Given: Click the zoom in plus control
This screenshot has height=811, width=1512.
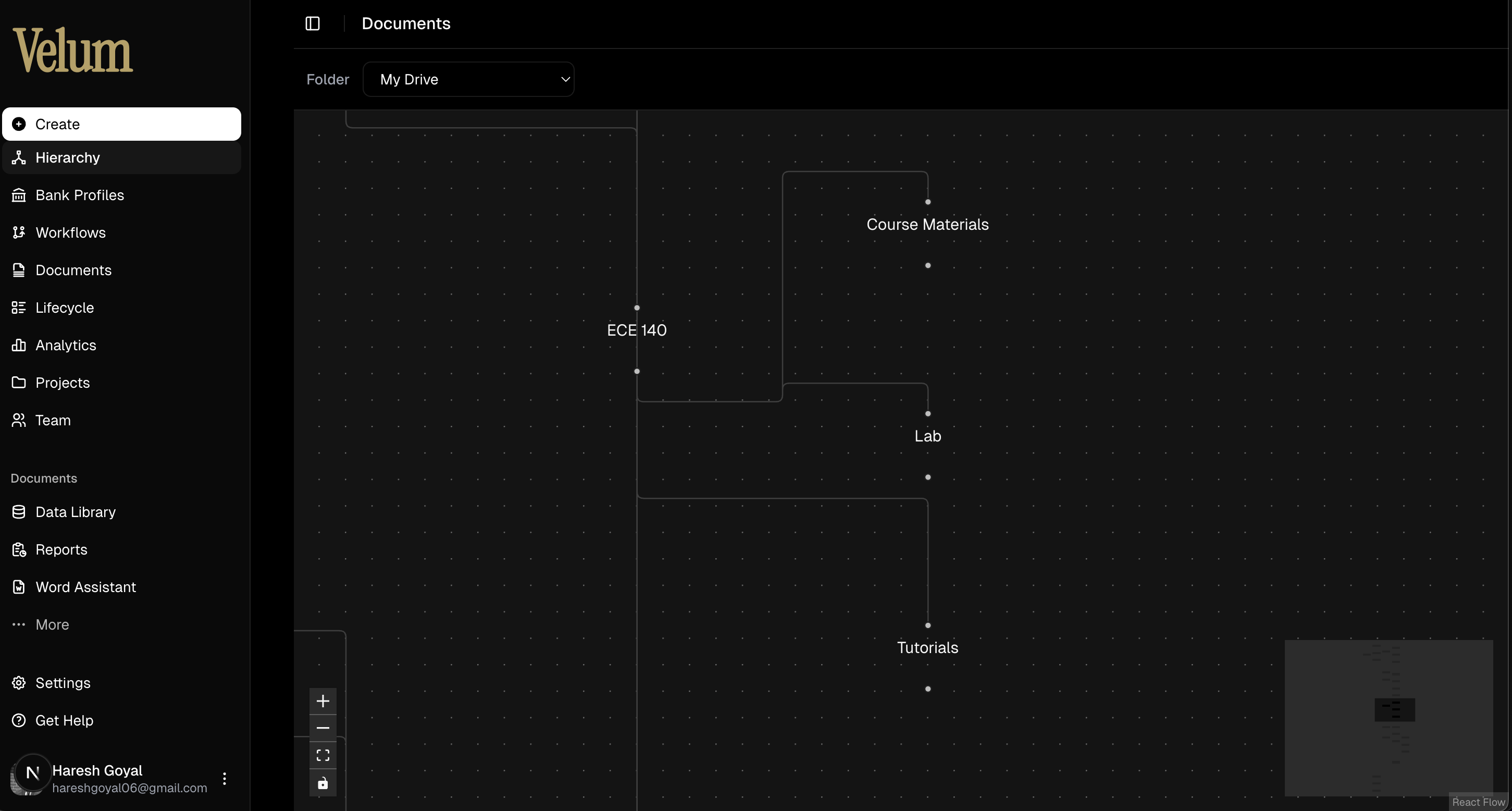Looking at the screenshot, I should click(323, 701).
